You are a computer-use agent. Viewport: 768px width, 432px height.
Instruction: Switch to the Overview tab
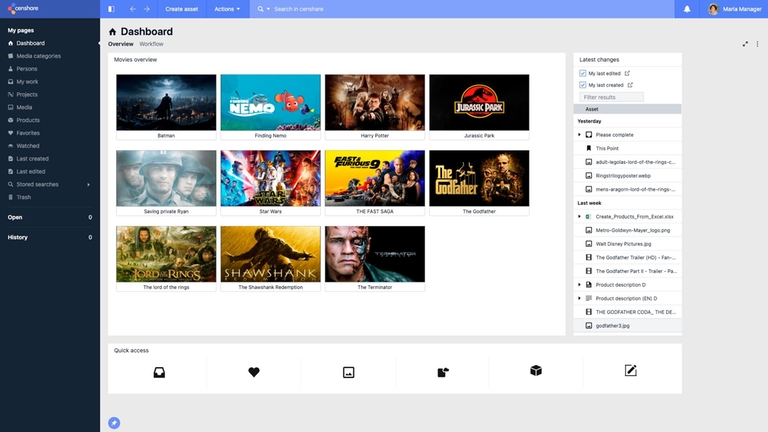point(120,44)
